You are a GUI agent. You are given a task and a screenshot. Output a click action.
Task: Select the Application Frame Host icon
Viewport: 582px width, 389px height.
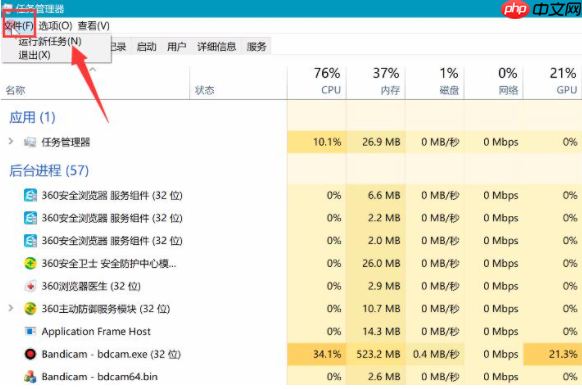click(x=30, y=331)
